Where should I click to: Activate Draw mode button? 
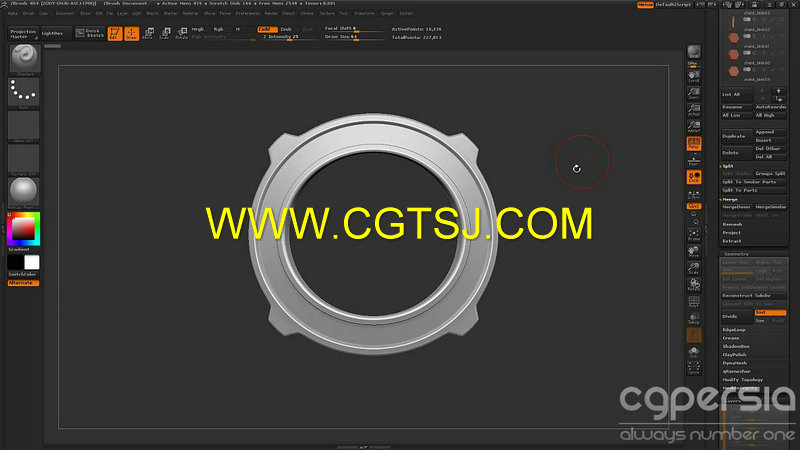click(132, 34)
